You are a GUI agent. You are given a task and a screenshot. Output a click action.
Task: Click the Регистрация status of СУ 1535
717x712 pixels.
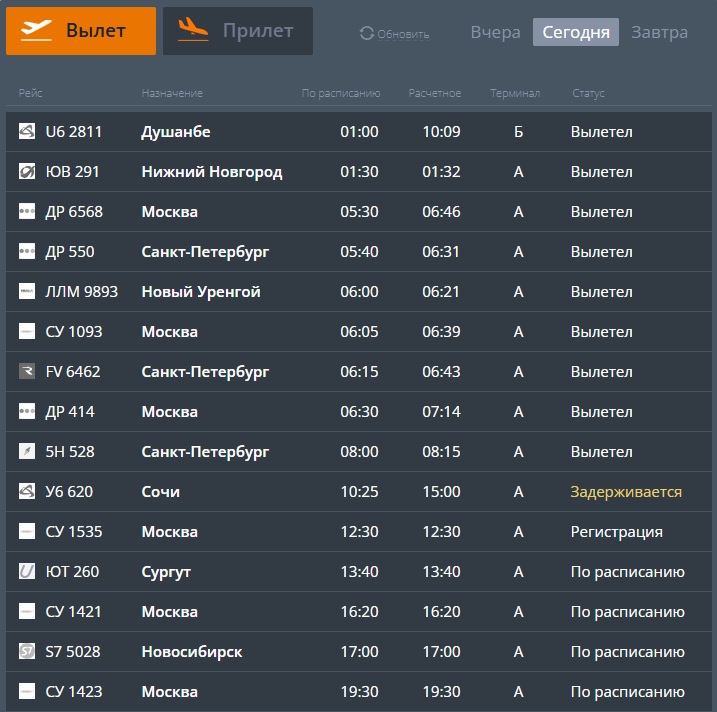[616, 532]
